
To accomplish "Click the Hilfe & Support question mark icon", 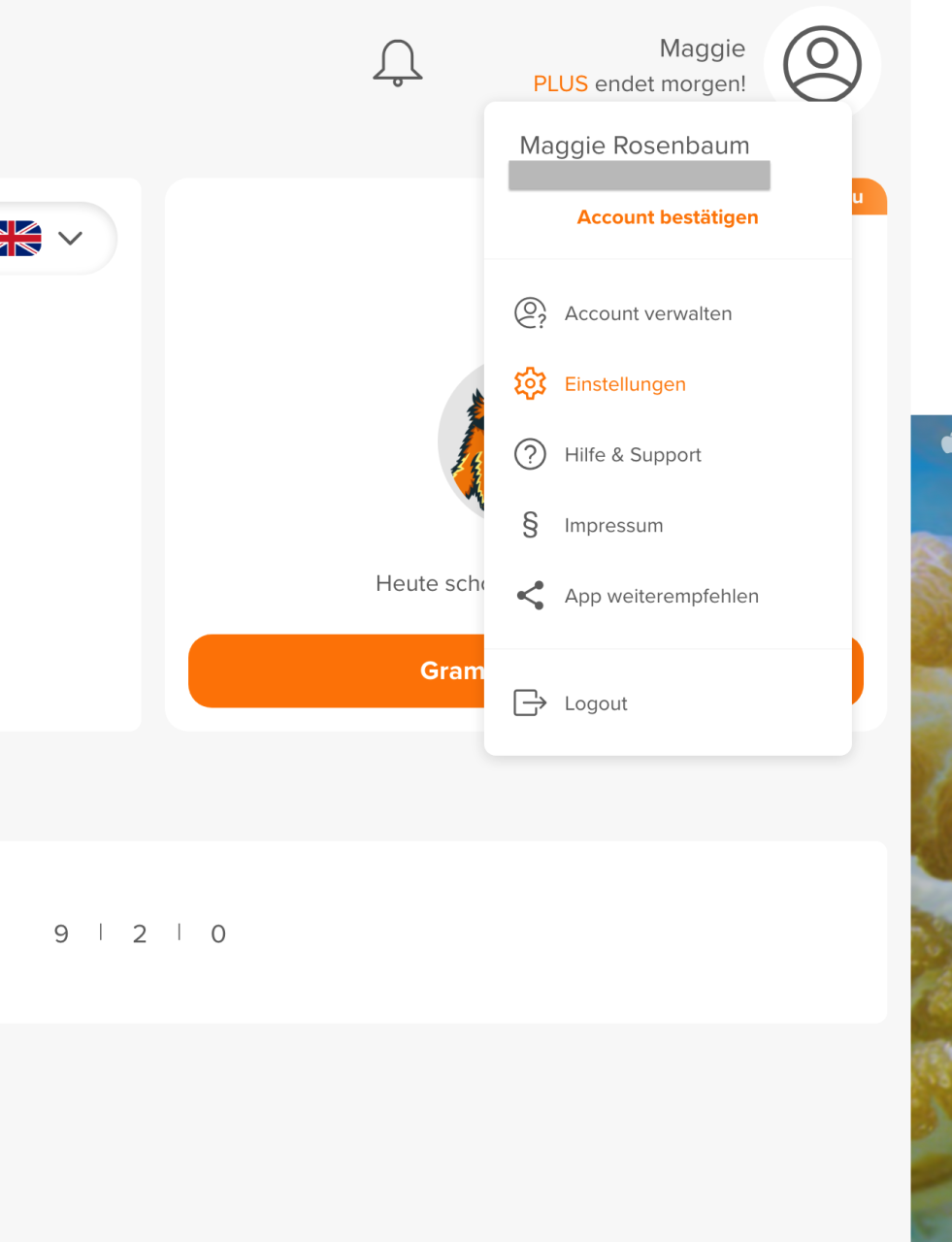I will tap(530, 454).
